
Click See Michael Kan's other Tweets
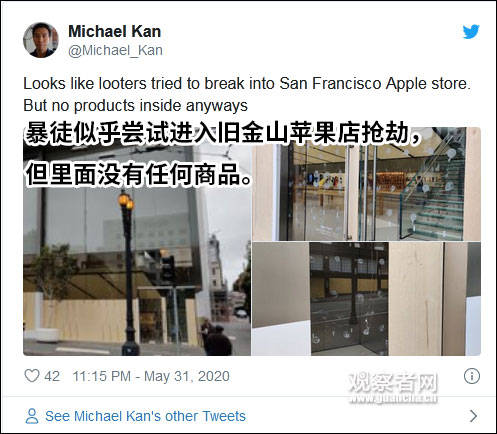[x=145, y=416]
